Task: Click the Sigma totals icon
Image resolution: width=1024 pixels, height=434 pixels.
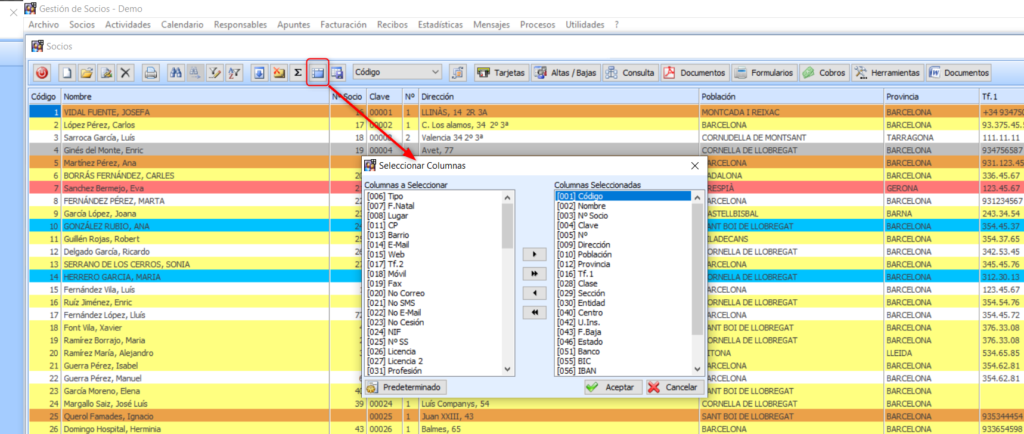Action: (297, 73)
